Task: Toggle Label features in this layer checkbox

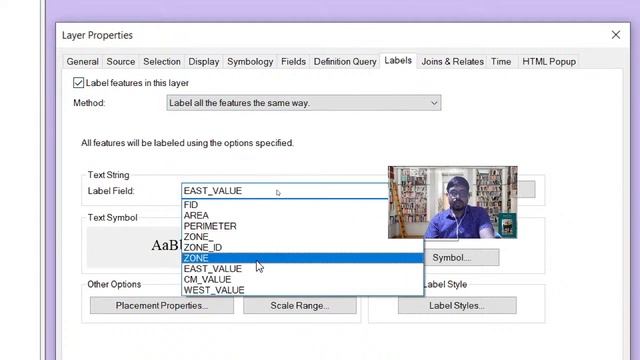Action: (x=78, y=83)
